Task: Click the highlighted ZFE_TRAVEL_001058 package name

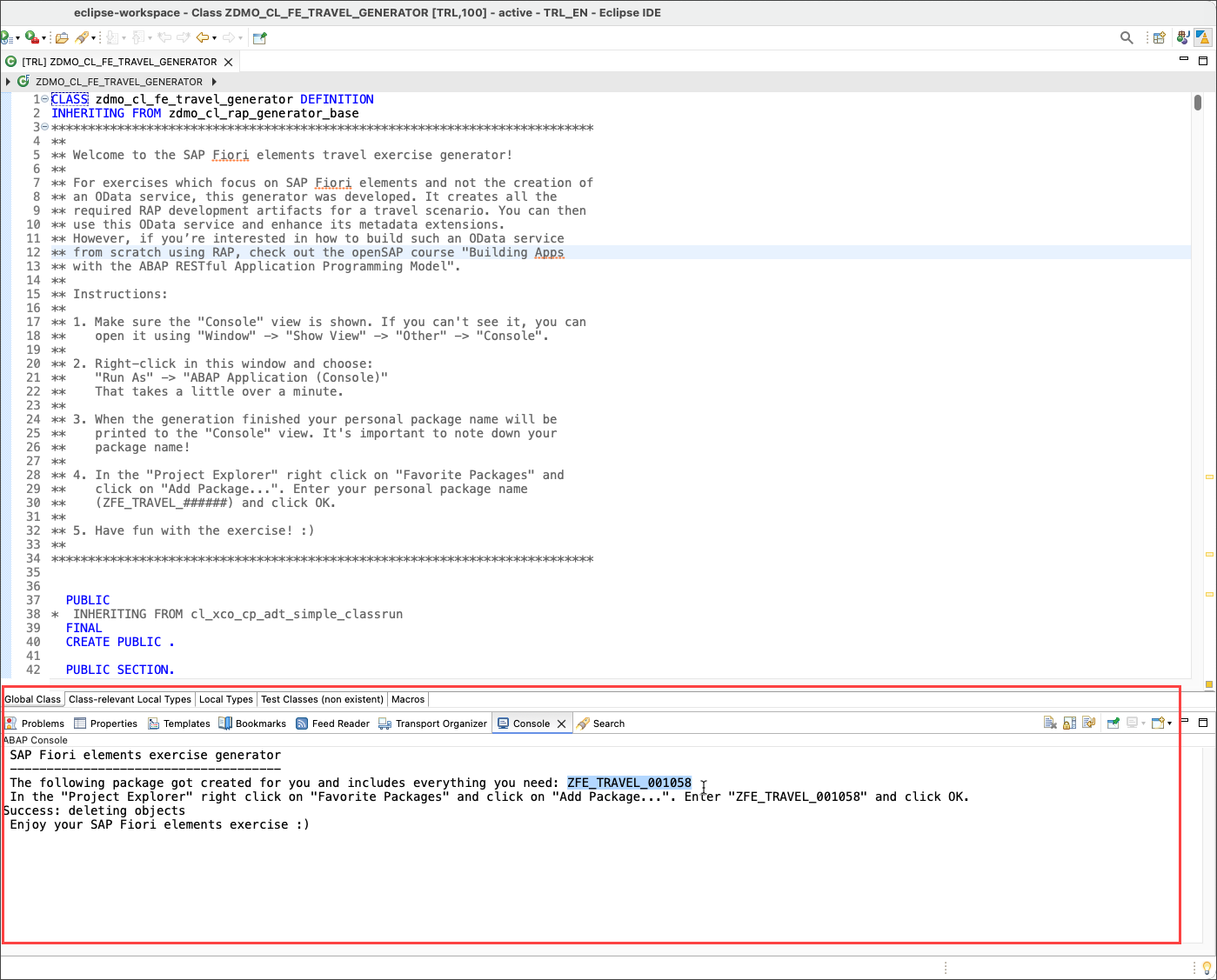Action: pyautogui.click(x=629, y=783)
